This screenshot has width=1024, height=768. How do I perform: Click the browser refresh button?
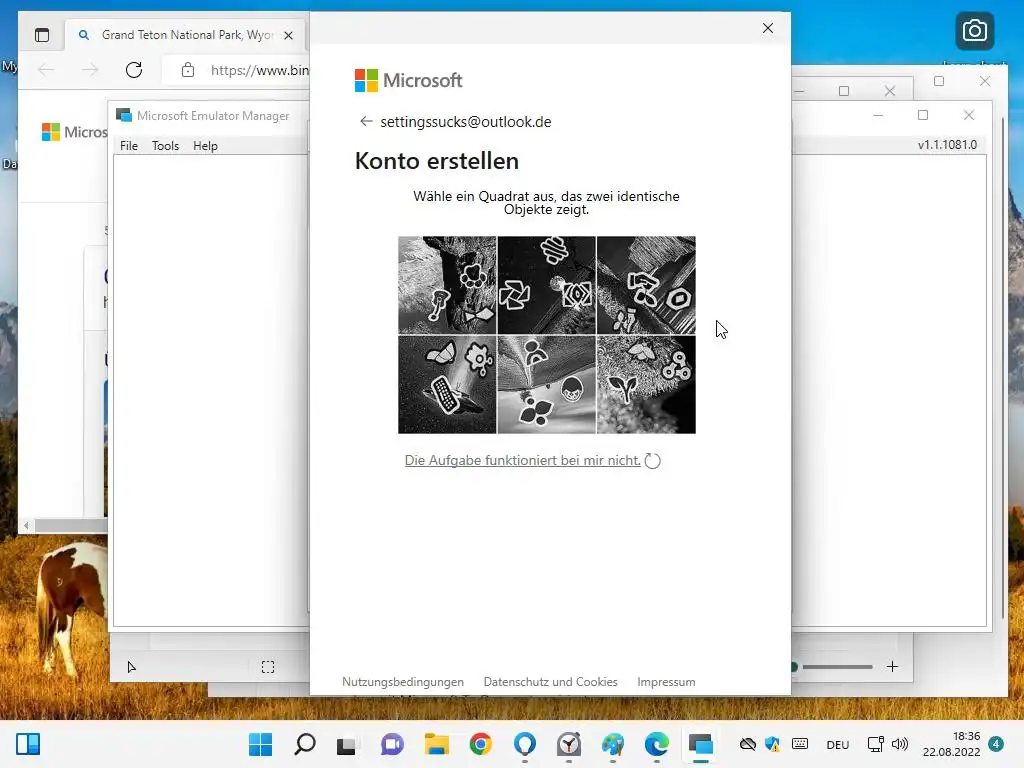click(x=134, y=70)
